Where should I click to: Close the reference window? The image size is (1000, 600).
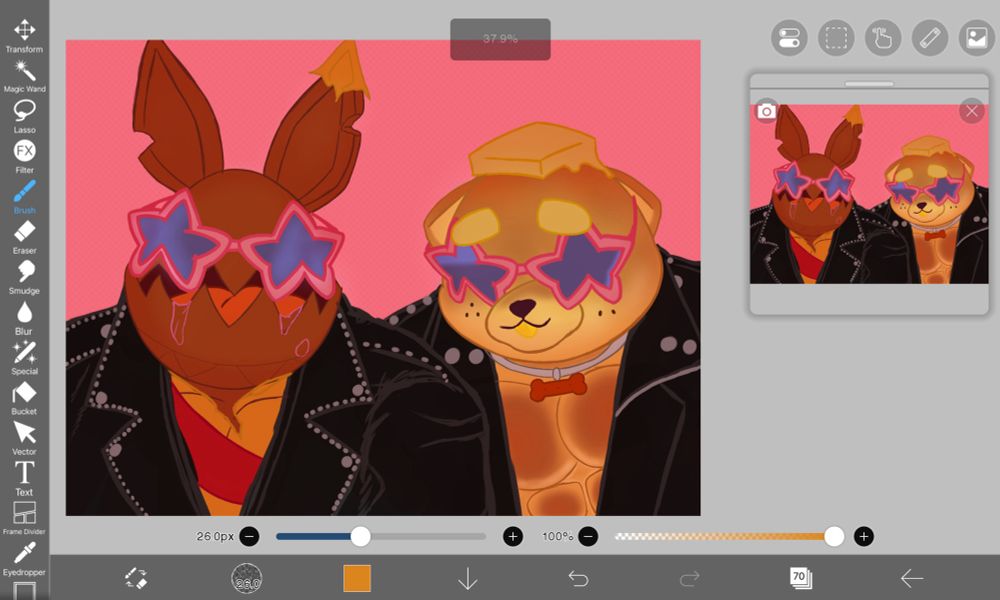(971, 112)
